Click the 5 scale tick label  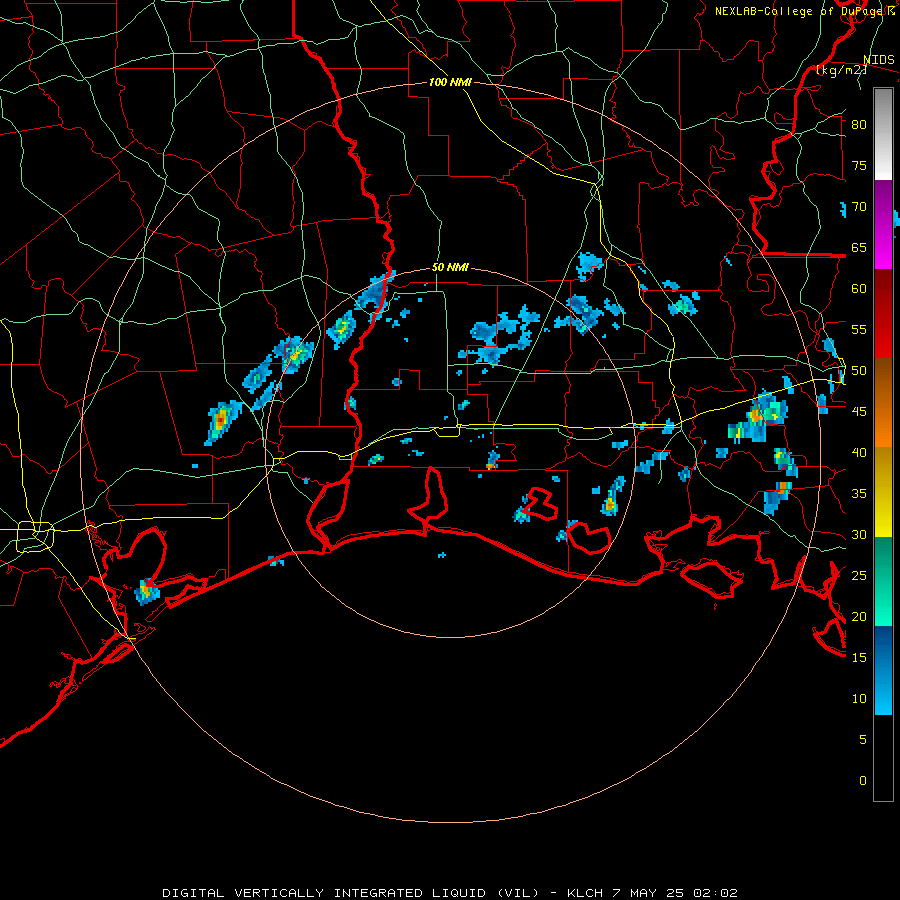[863, 740]
